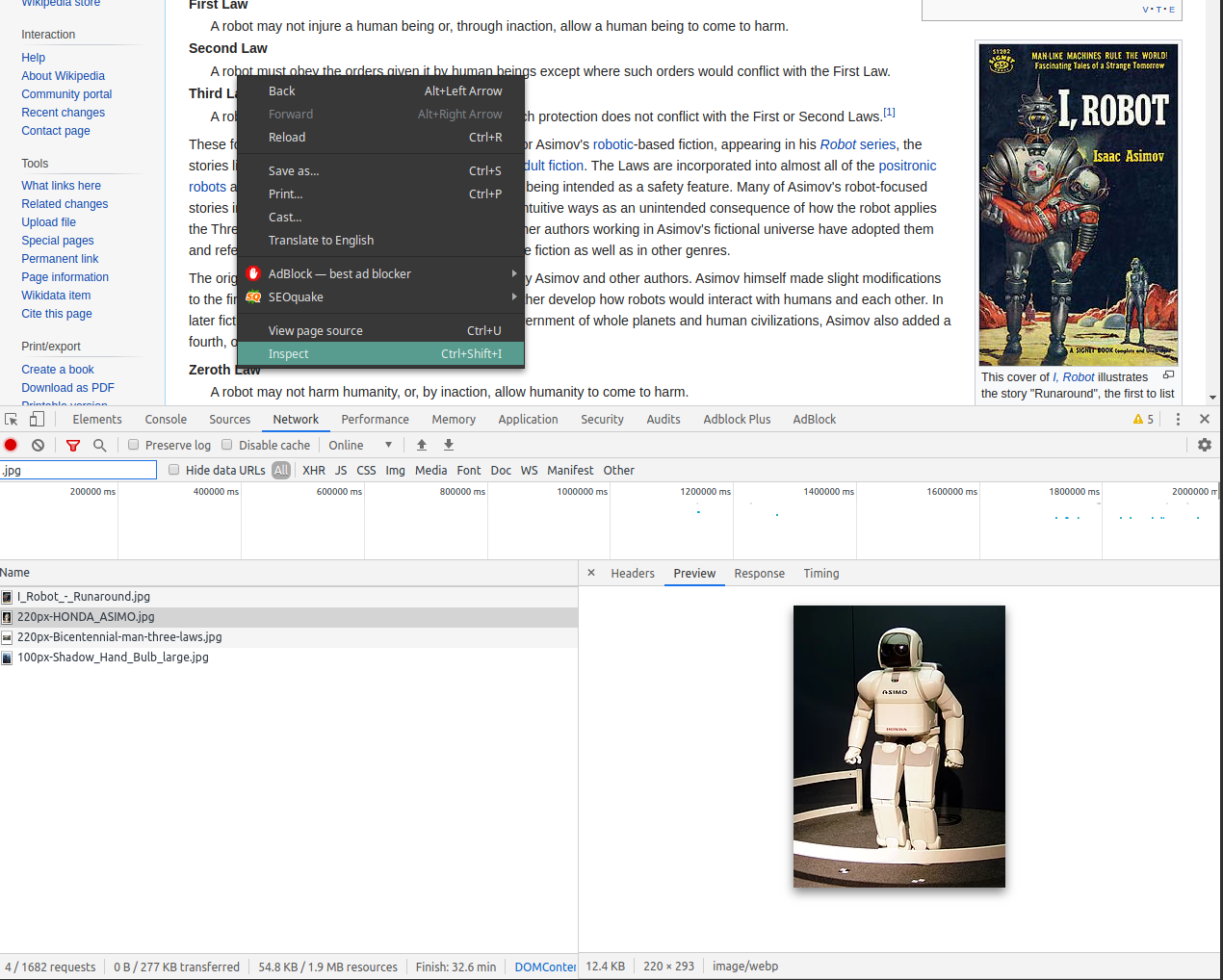Check the Hide data URLs checkbox
The height and width of the screenshot is (980, 1223).
click(x=173, y=470)
